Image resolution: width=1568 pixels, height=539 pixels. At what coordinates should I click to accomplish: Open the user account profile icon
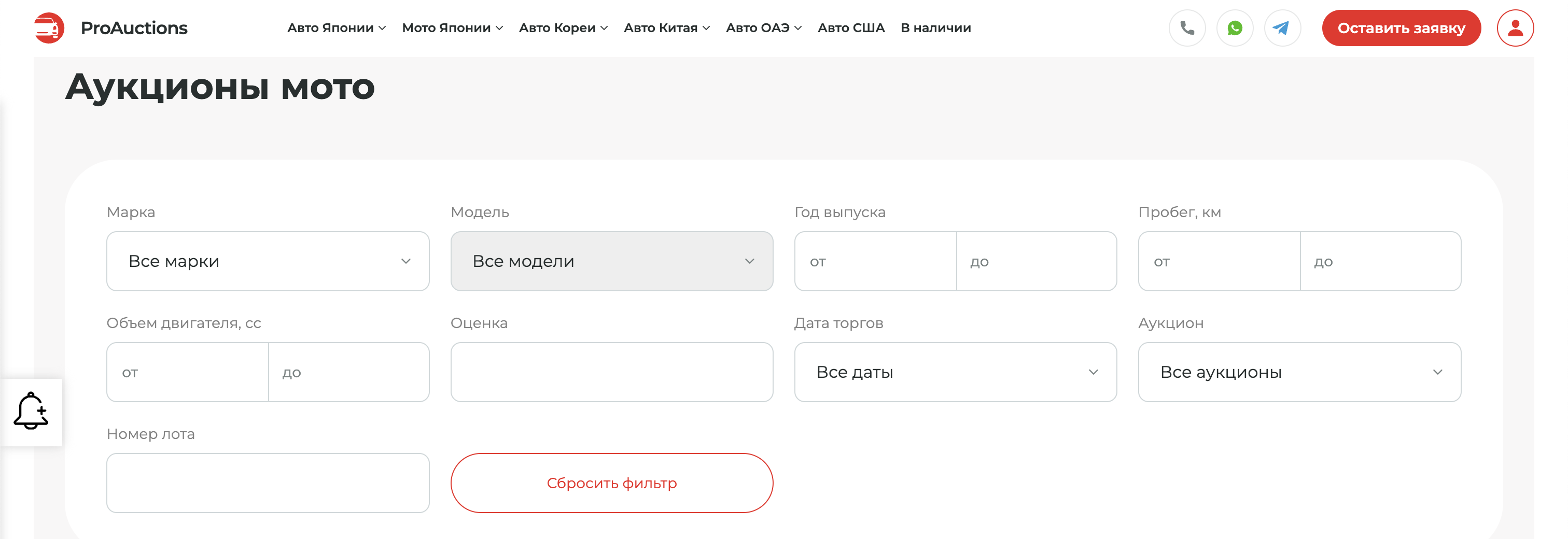pos(1515,28)
